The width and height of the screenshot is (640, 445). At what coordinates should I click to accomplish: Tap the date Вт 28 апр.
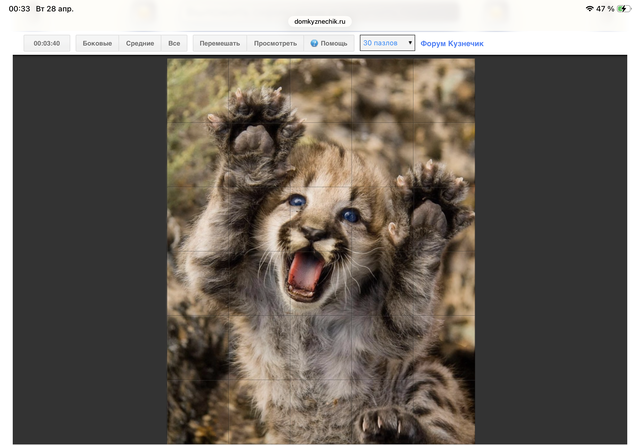click(54, 9)
